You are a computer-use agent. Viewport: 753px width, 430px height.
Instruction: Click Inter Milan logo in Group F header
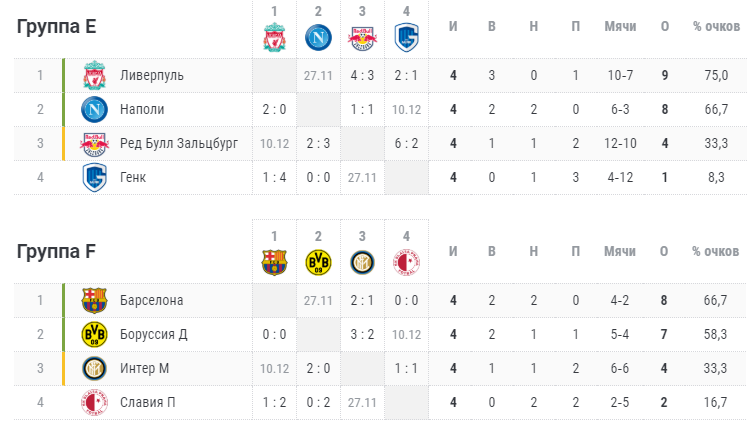pyautogui.click(x=362, y=263)
